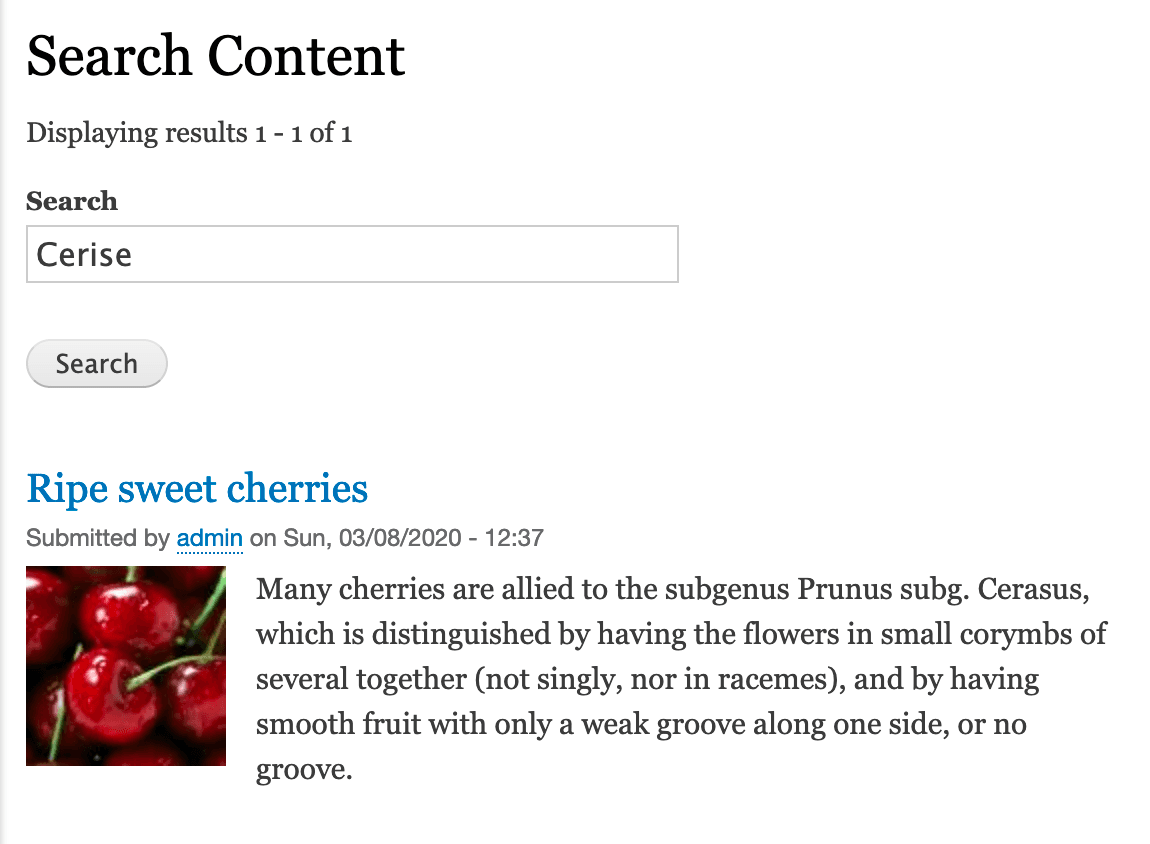Click the red cherries thumbnail image

click(x=126, y=665)
